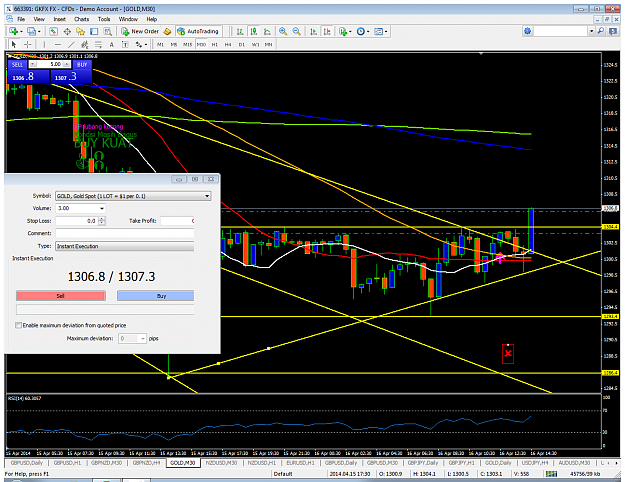Screen dimensions: 625x482
Task: Switch timeframe to H4
Action: (x=228, y=45)
